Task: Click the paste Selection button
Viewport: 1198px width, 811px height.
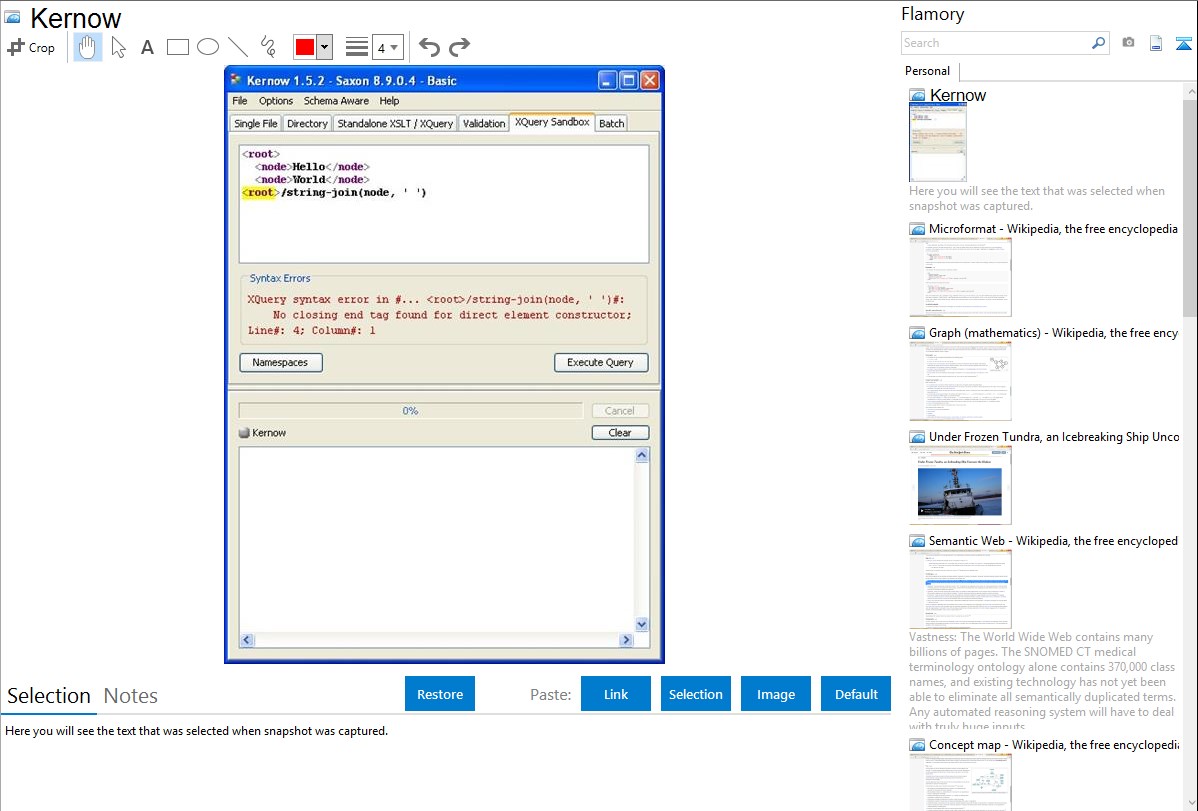Action: tap(695, 694)
